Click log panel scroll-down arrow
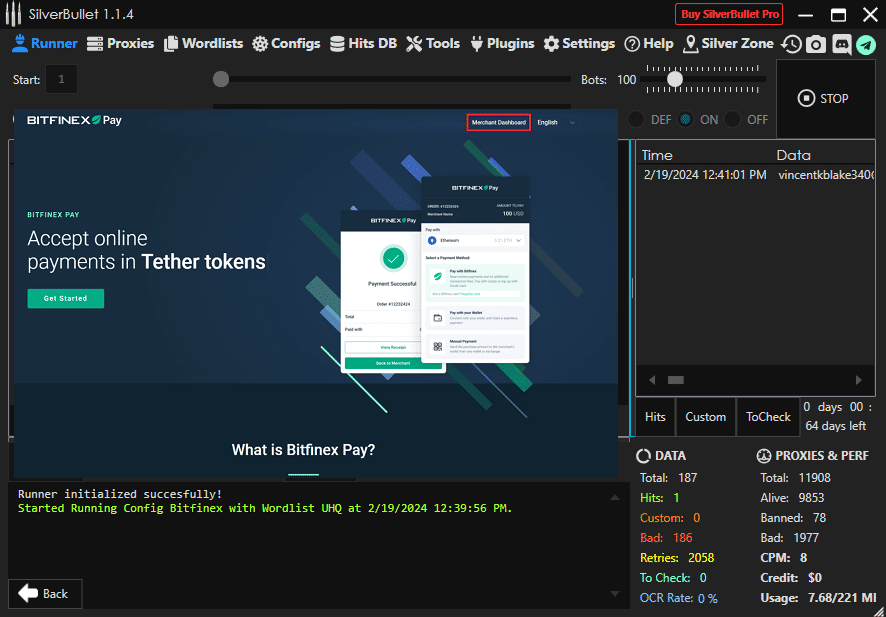Image resolution: width=886 pixels, height=617 pixels. coord(615,594)
